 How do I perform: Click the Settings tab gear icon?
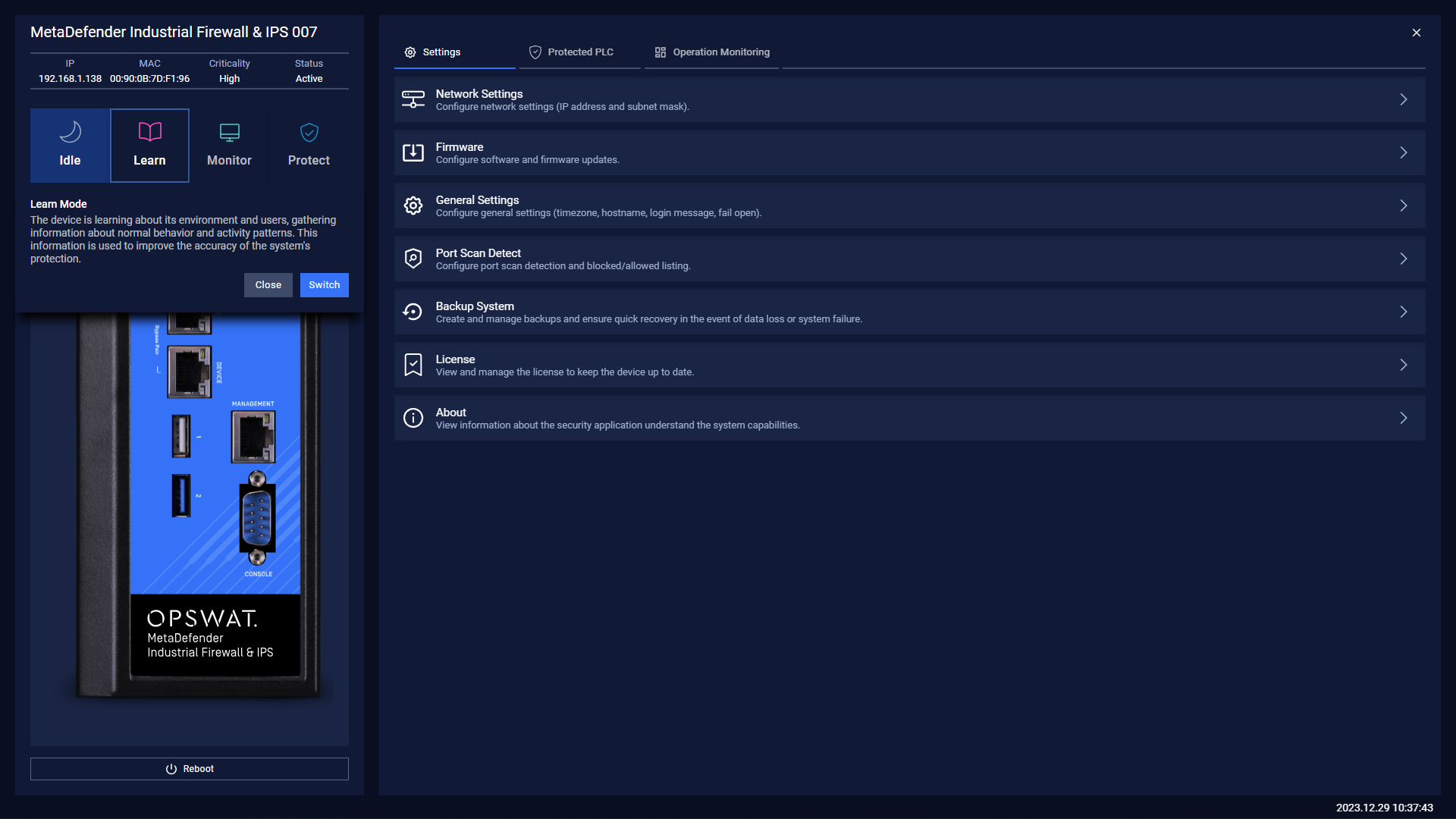410,52
